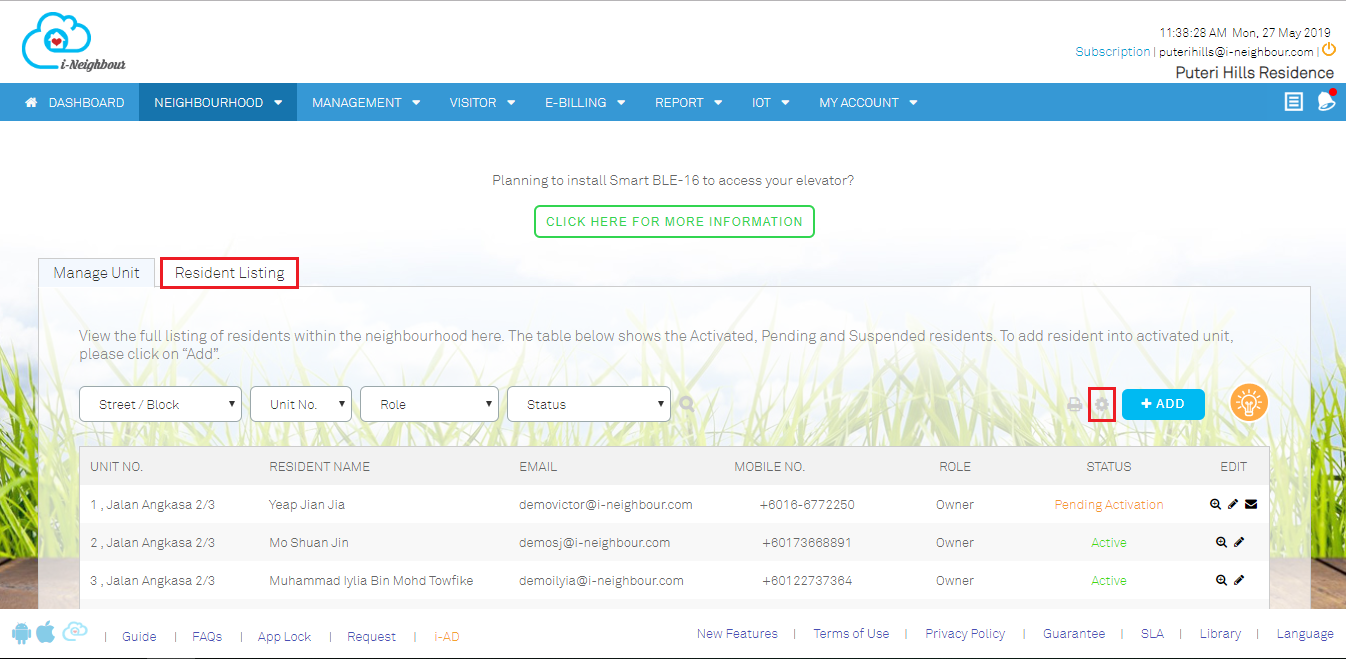This screenshot has height=659, width=1346.
Task: Open the Unit No. dropdown
Action: [x=301, y=404]
